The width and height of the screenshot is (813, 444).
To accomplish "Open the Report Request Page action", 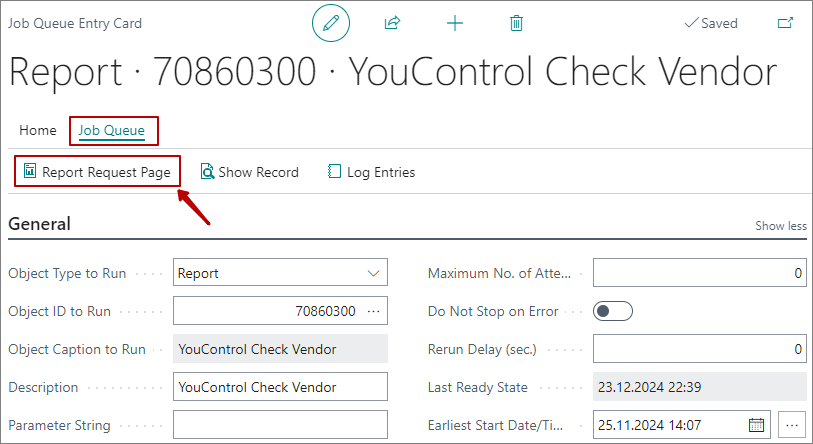I will click(x=97, y=172).
